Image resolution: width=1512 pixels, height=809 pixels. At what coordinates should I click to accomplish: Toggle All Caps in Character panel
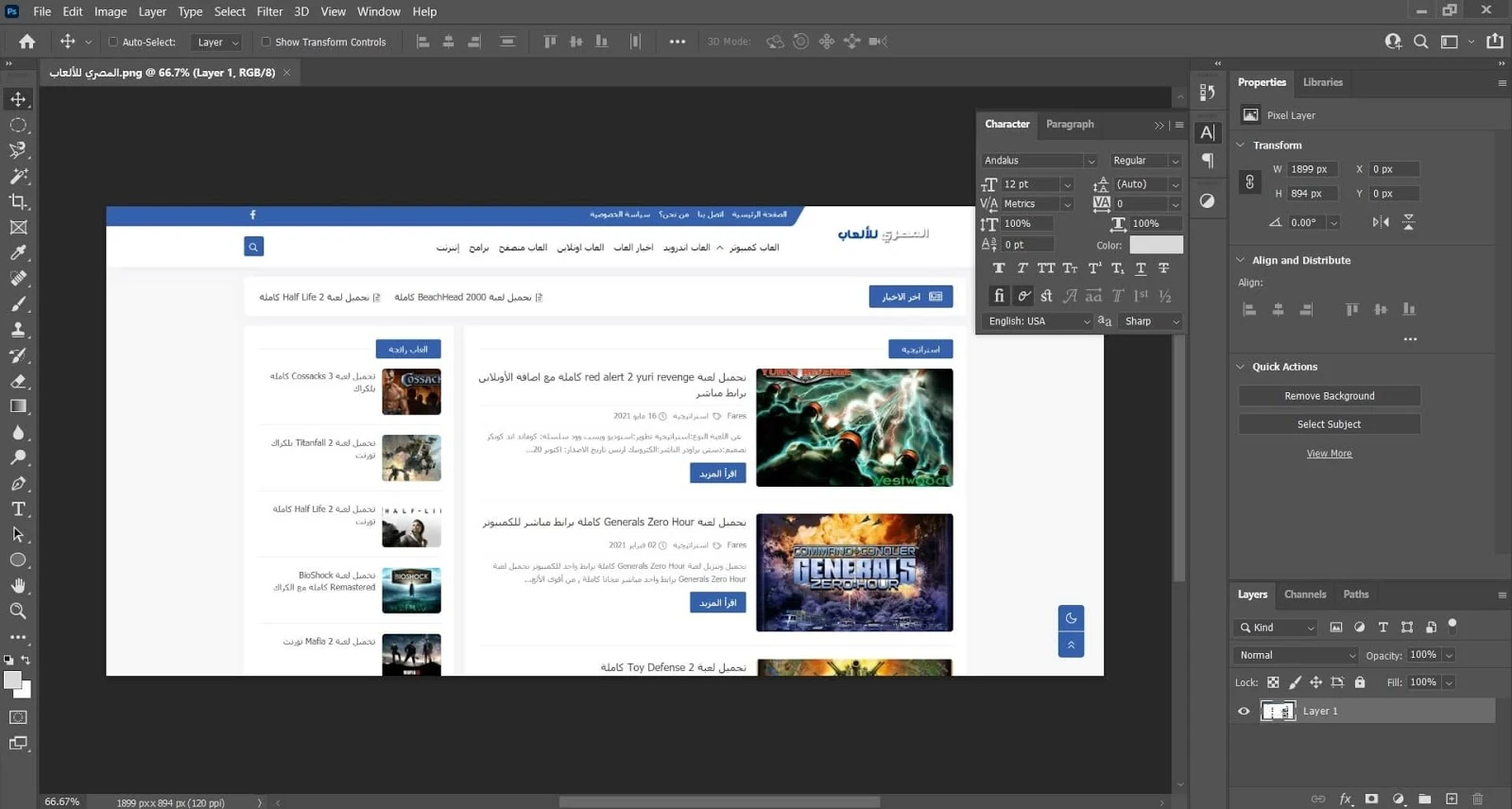pyautogui.click(x=1046, y=268)
